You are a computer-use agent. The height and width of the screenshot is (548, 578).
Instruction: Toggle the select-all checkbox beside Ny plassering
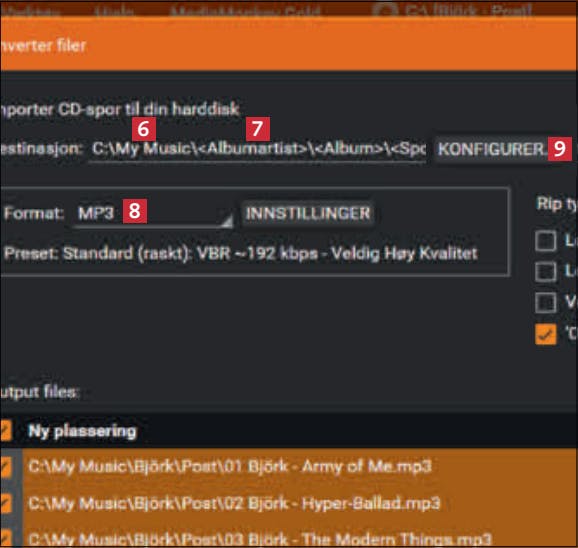click(5, 430)
